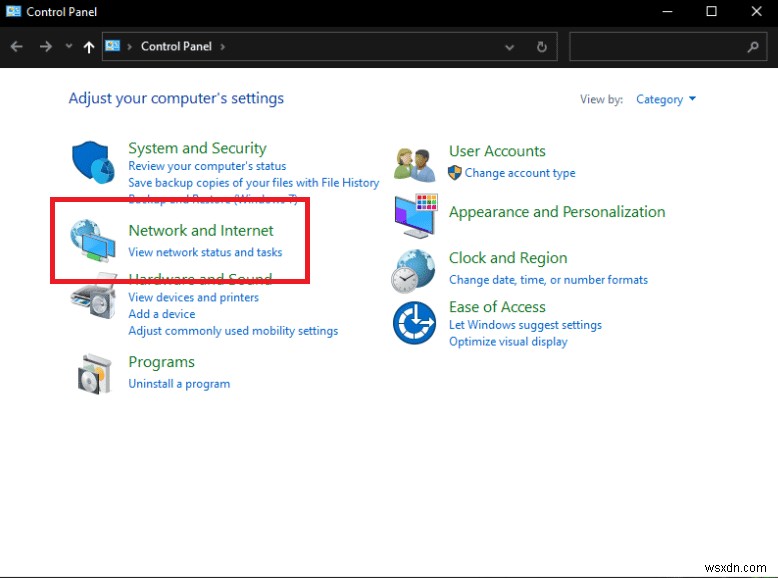The height and width of the screenshot is (578, 778).
Task: Open Adjust commonly used mobility settings
Action: [233, 331]
